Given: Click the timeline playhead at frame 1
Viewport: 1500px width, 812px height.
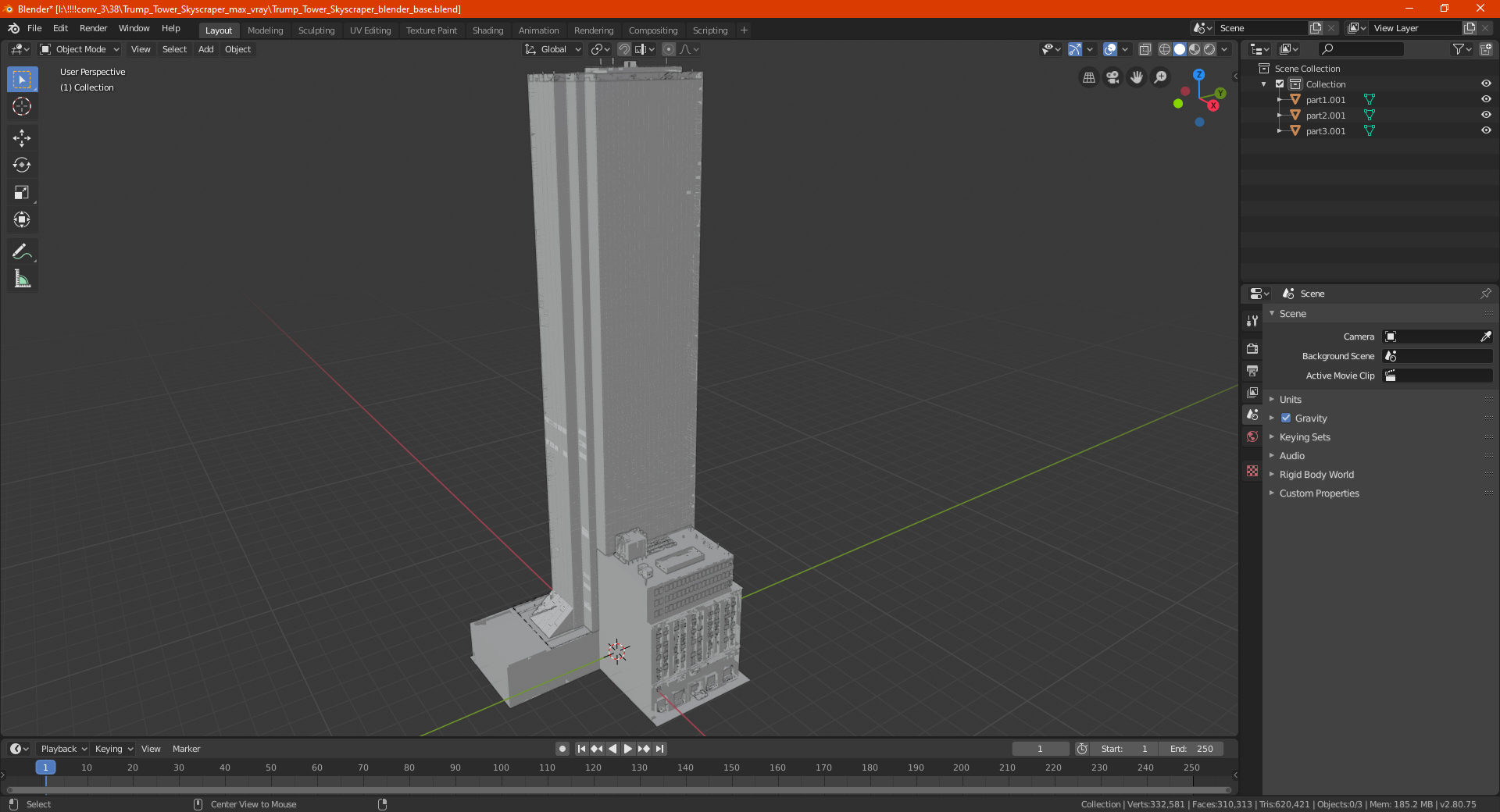Looking at the screenshot, I should click(45, 767).
